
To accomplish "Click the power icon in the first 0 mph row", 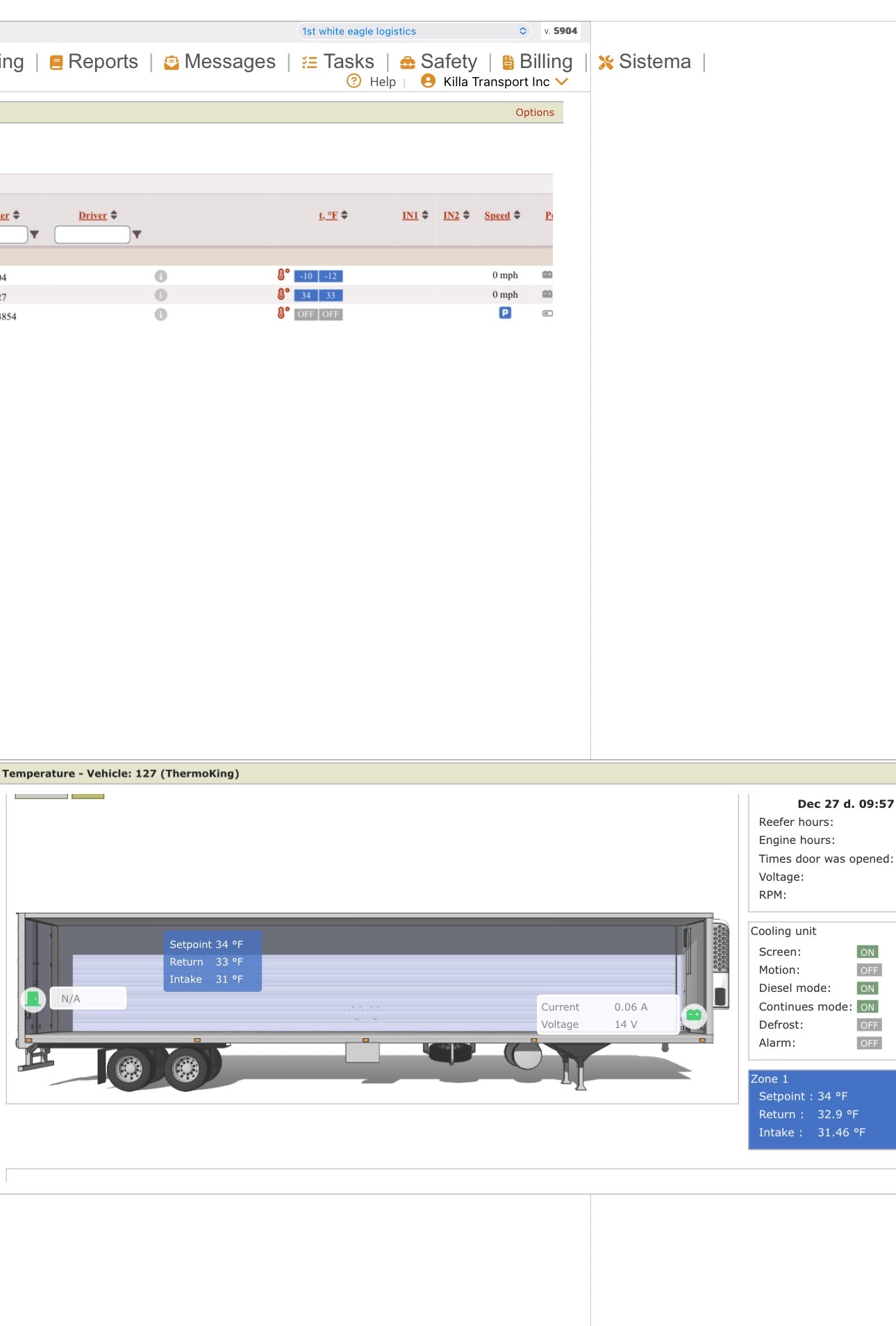I will [547, 275].
